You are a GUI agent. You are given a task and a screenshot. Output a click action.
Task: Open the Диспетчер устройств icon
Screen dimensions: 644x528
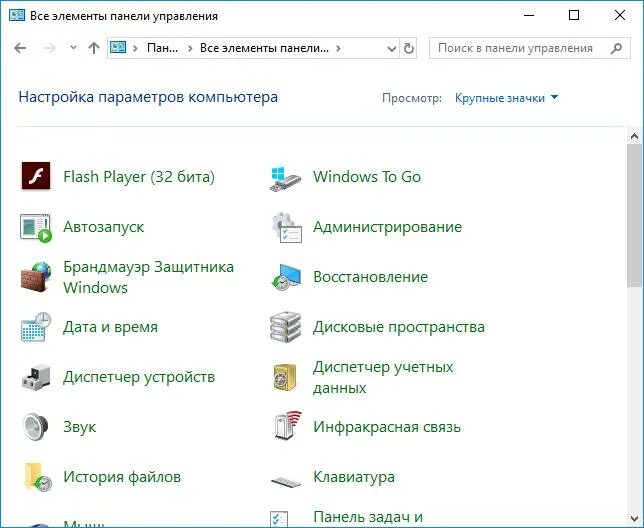[x=36, y=377]
